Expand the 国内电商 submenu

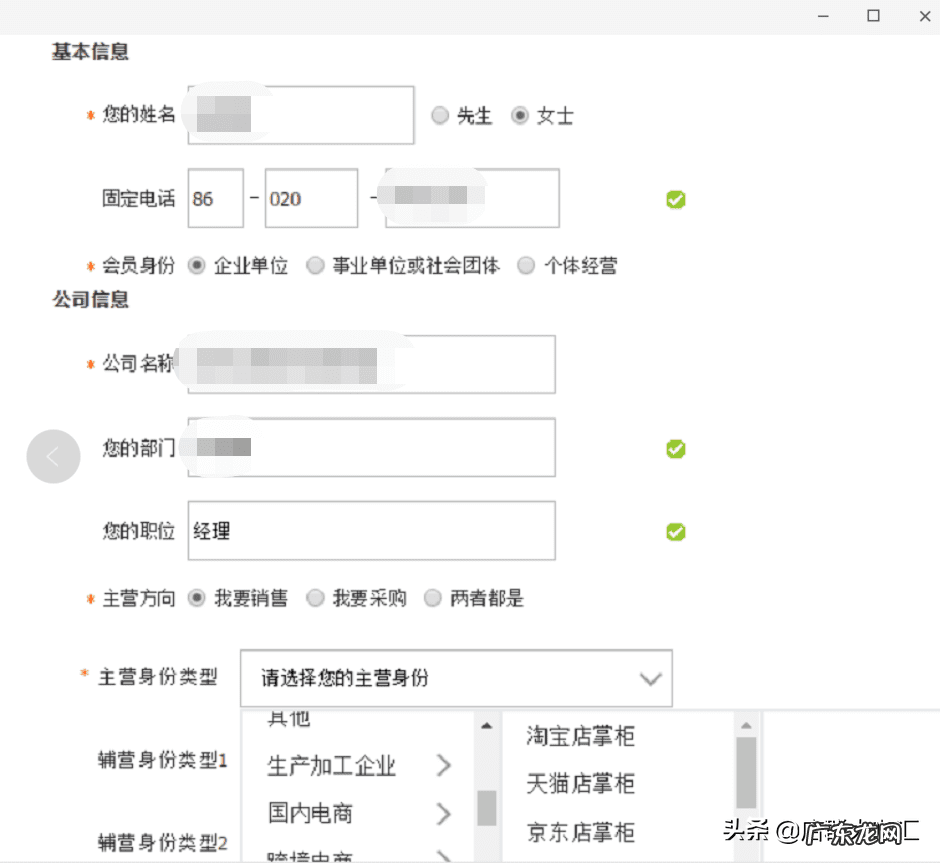310,814
